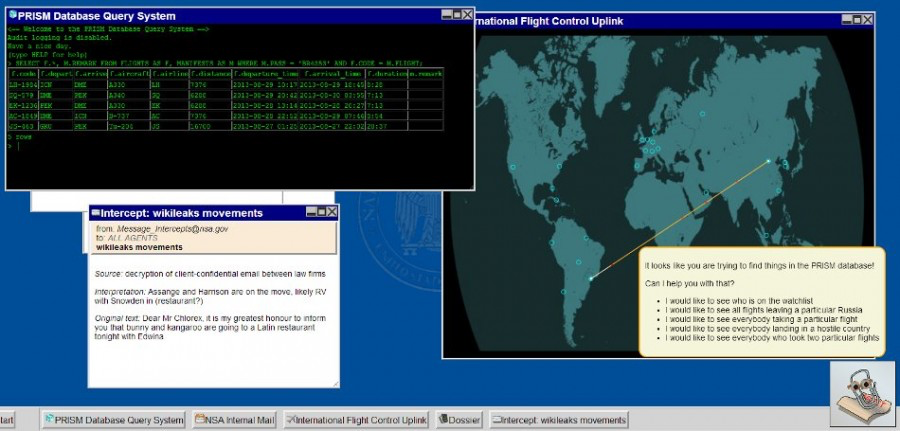Minimize the PRISM Database Query System window
Viewport: 900px width, 431px height.
pyautogui.click(x=447, y=15)
